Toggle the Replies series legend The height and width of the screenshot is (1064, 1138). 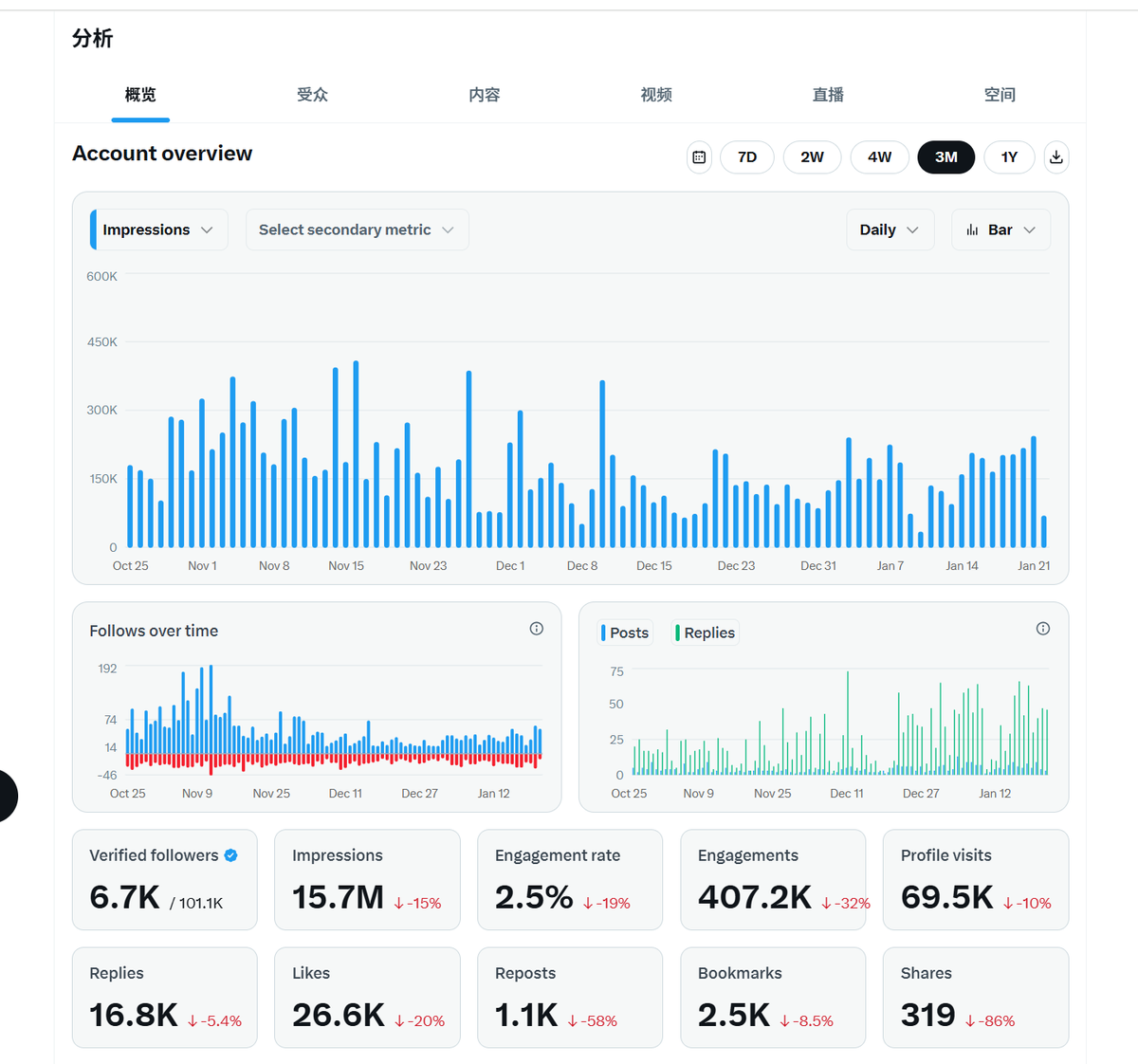705,633
